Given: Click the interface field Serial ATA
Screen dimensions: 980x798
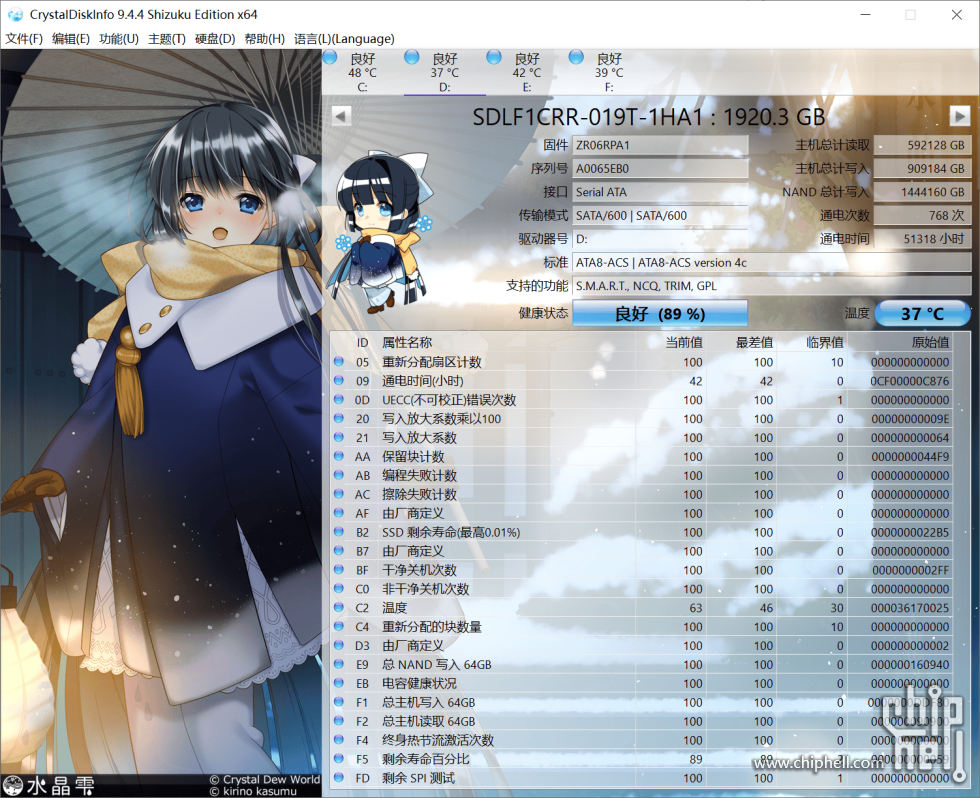Looking at the screenshot, I should [x=660, y=192].
